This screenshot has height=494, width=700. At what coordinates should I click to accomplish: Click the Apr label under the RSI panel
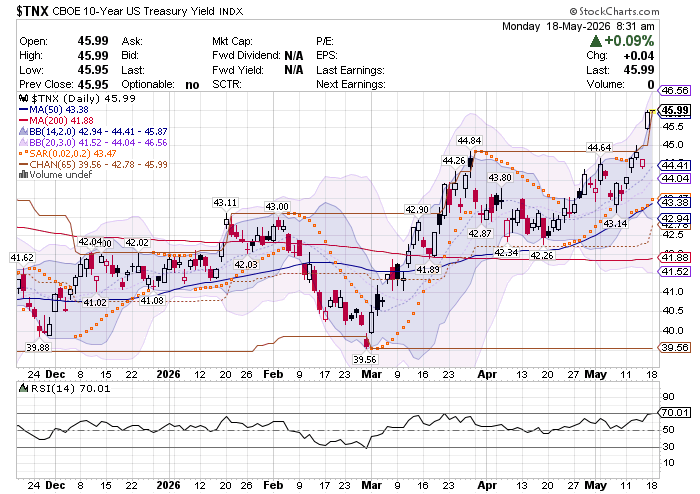[x=487, y=485]
